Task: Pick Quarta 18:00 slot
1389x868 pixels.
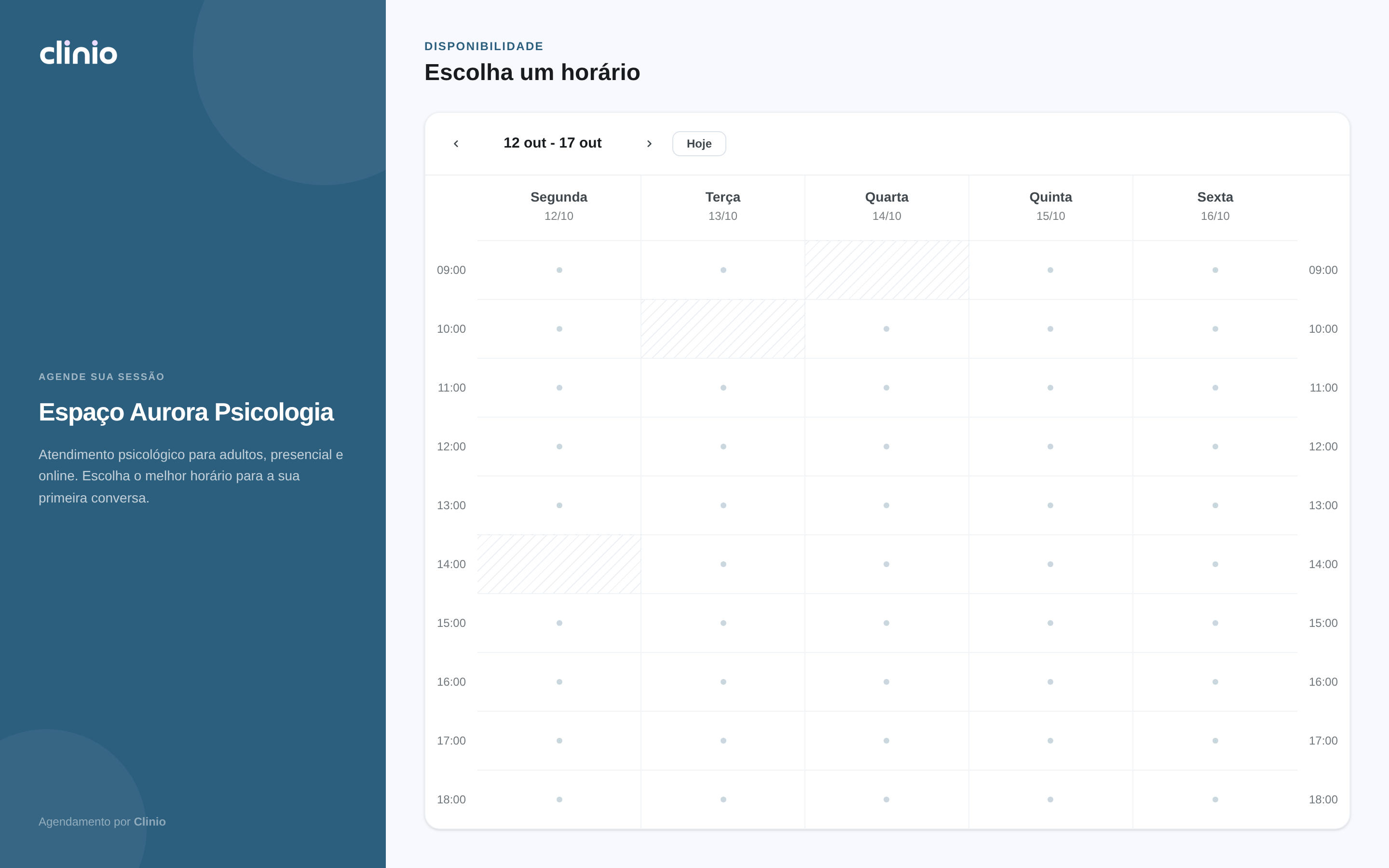Action: 887,800
